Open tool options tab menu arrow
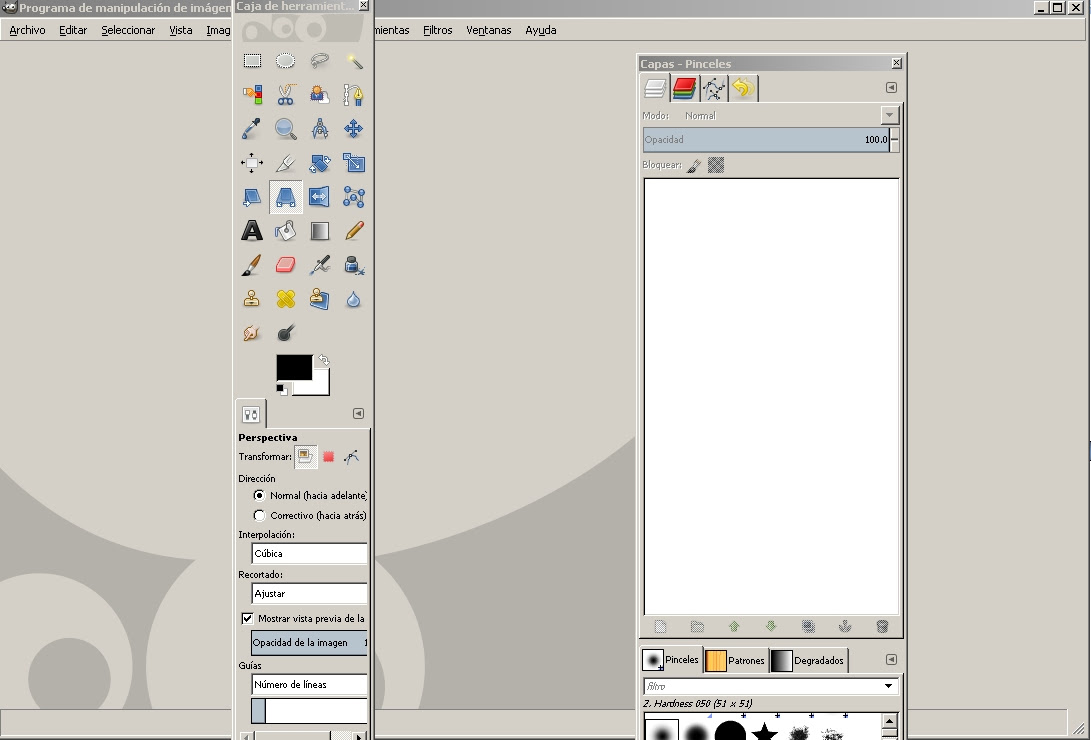 click(358, 413)
